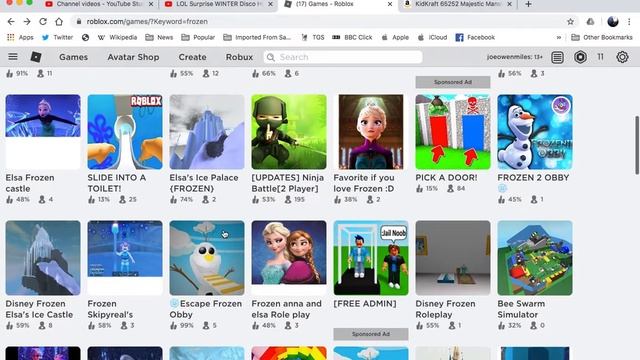
Task: Open Frozen anna and elsa Role play thumbnail
Action: point(289,258)
